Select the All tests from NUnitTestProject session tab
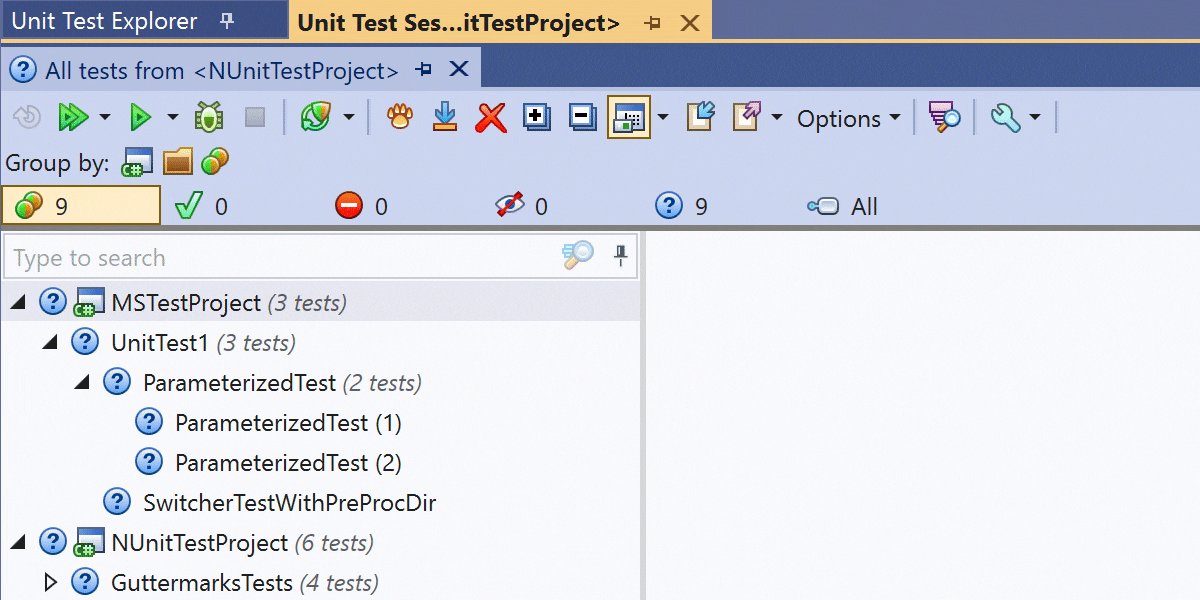The height and width of the screenshot is (600, 1200). pos(221,70)
